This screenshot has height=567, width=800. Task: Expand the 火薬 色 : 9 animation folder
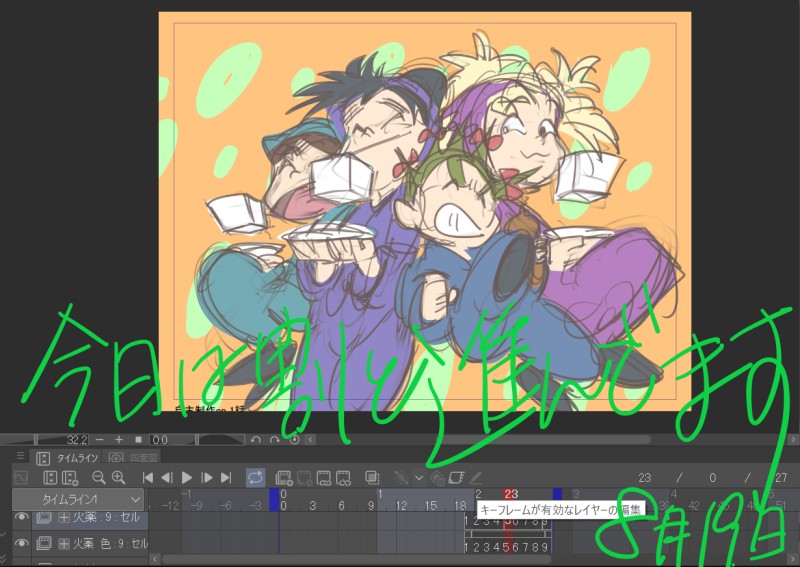pyautogui.click(x=64, y=544)
